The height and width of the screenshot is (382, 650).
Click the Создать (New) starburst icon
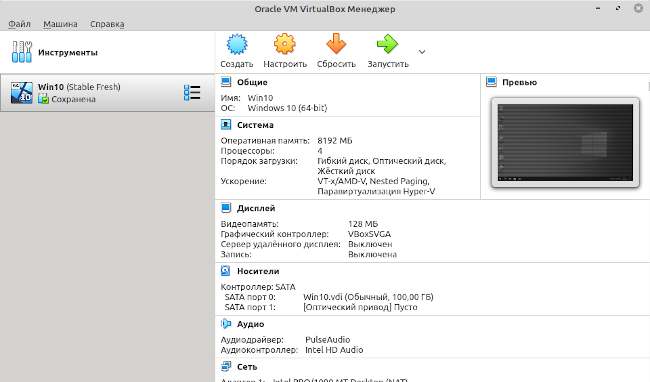click(237, 44)
